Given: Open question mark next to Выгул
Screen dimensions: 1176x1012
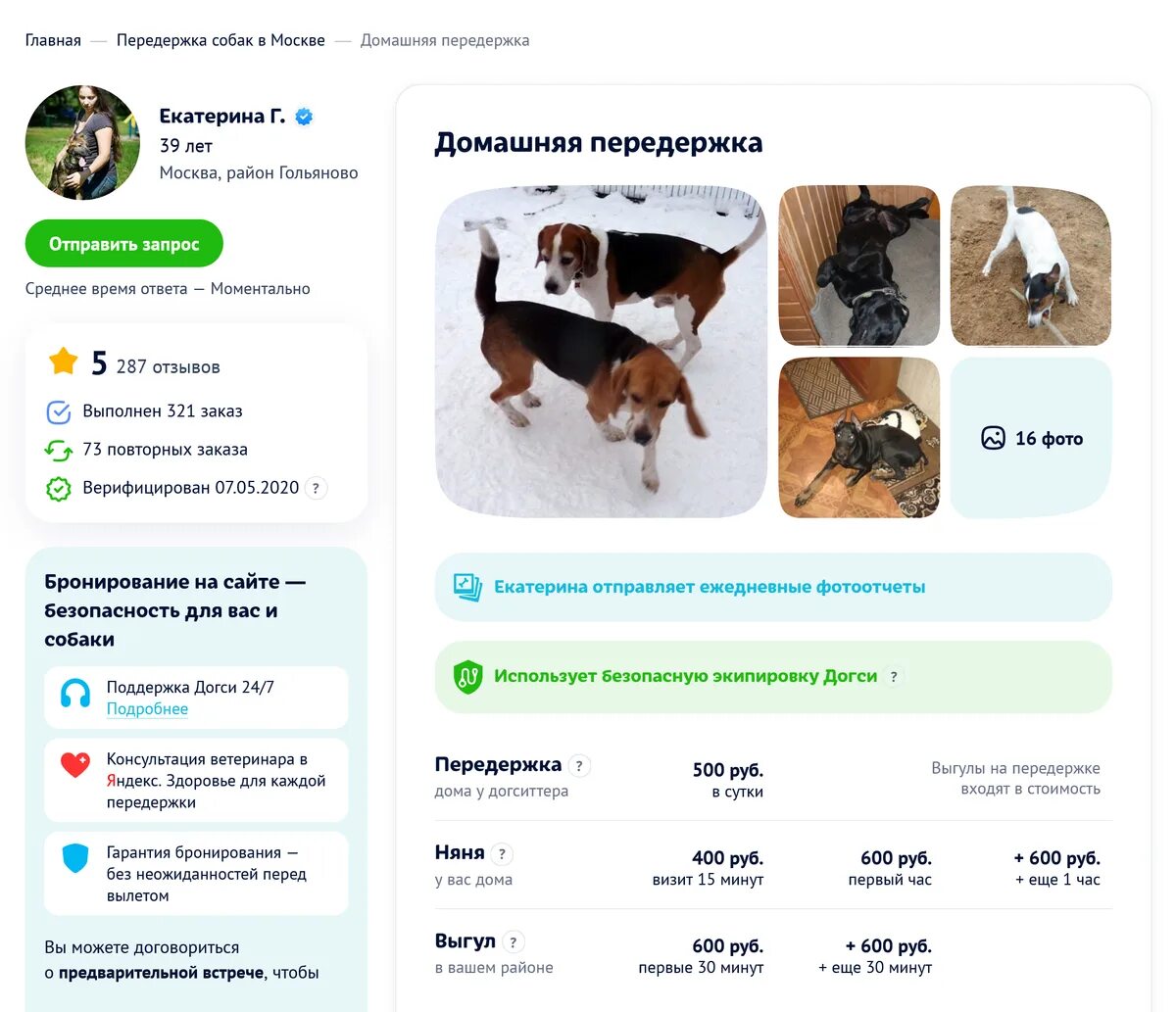Looking at the screenshot, I should [x=514, y=942].
